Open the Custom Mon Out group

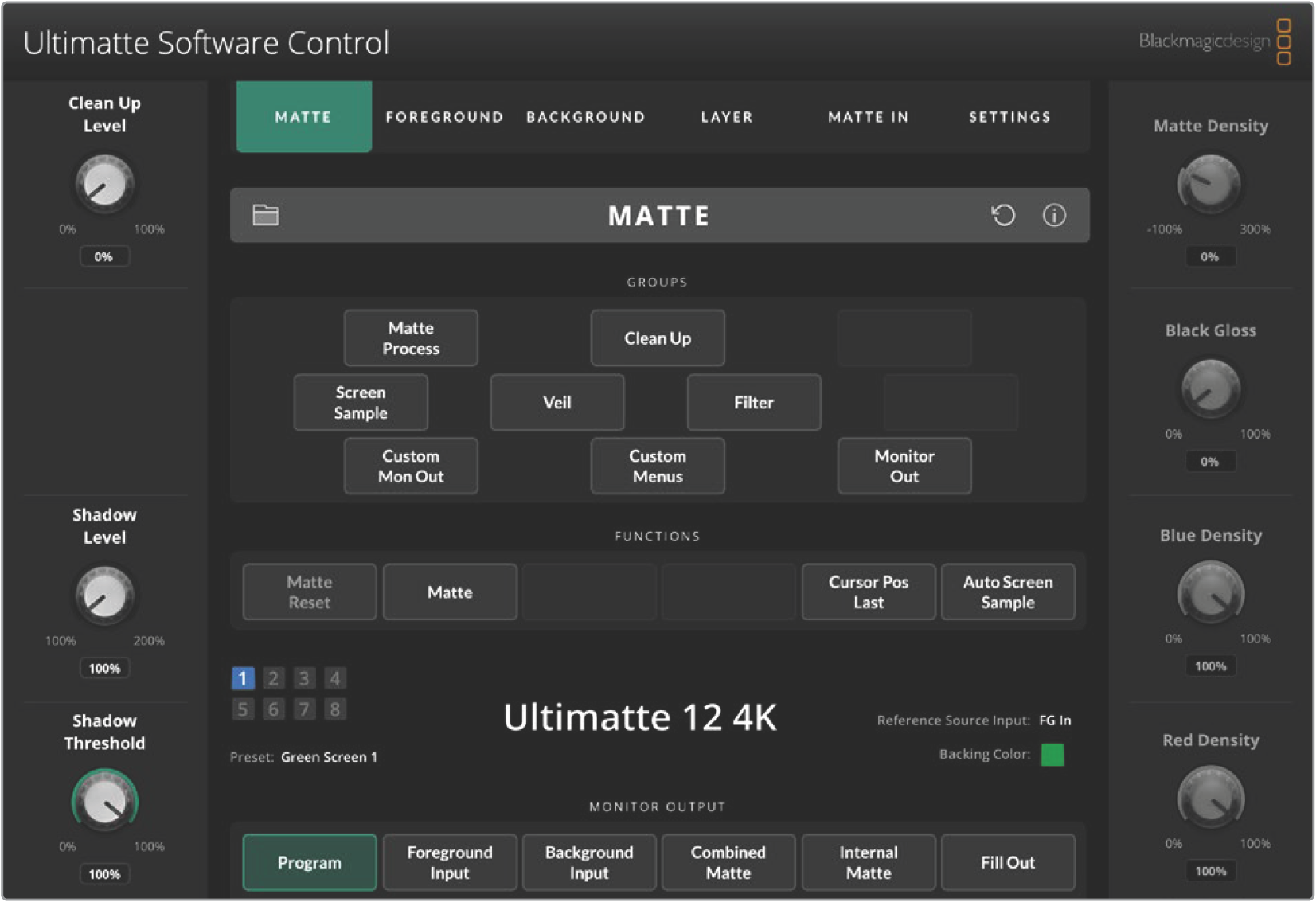point(411,466)
